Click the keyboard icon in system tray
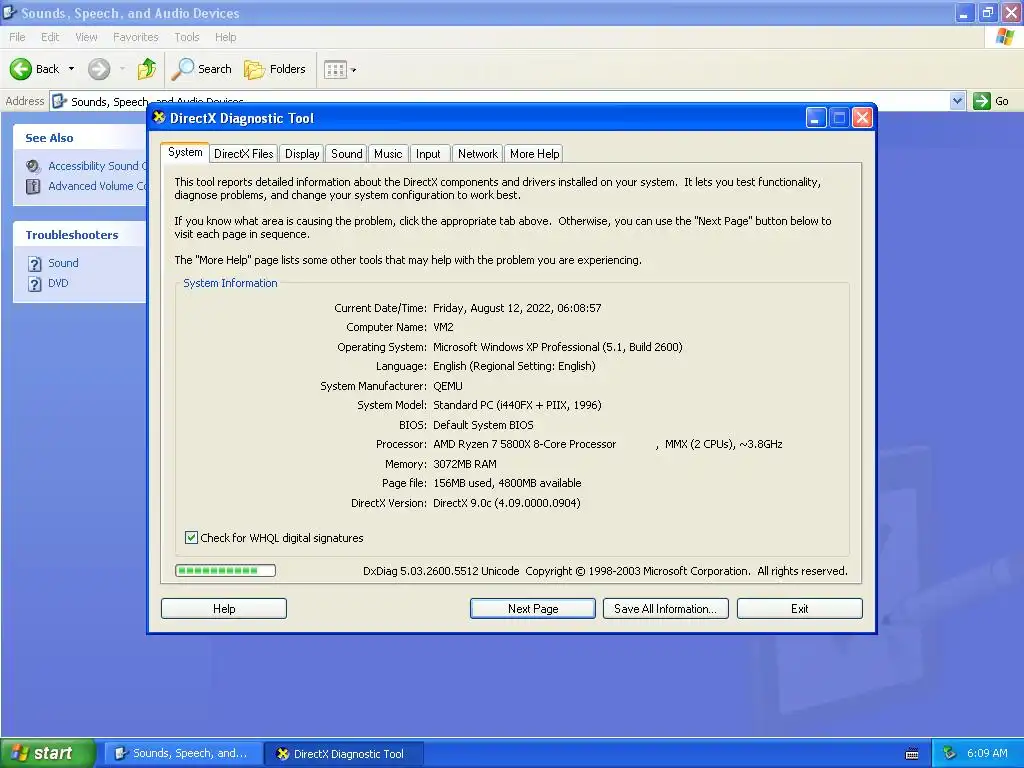 pyautogui.click(x=912, y=754)
